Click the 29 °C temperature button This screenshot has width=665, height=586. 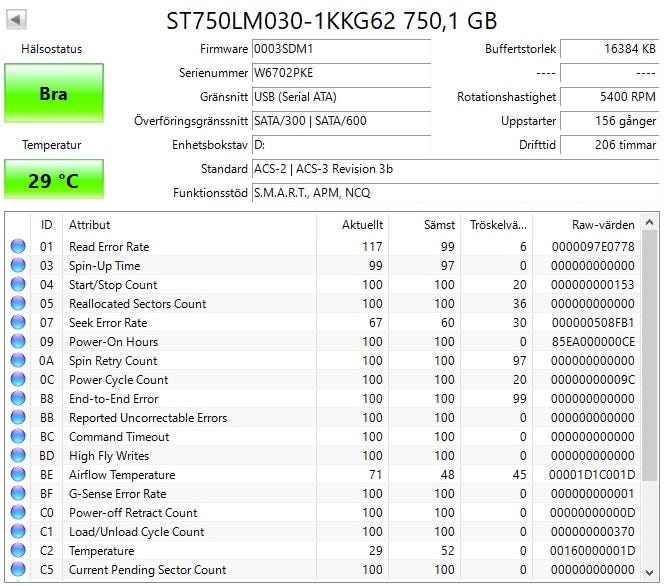(x=53, y=181)
